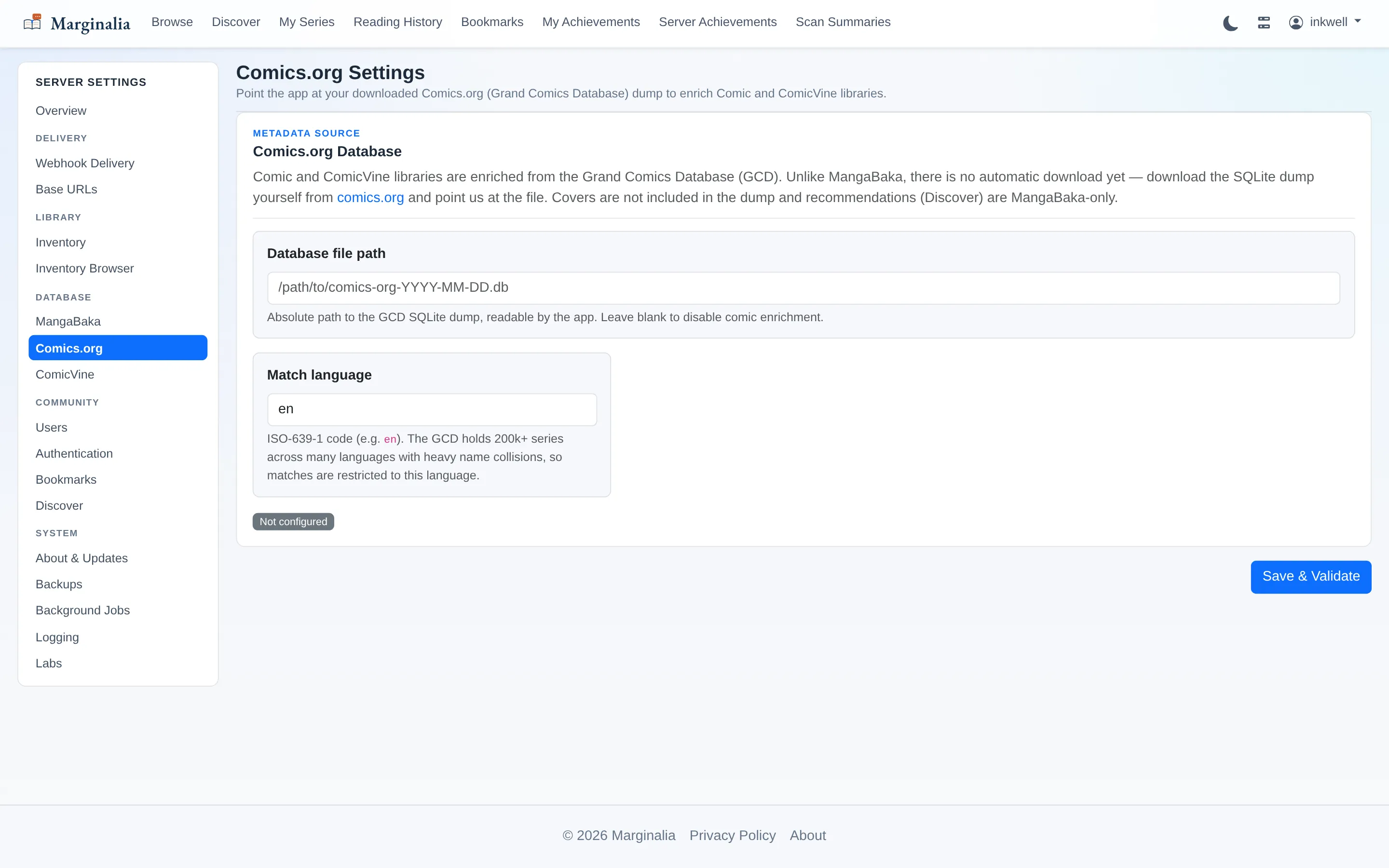The width and height of the screenshot is (1389, 868).
Task: Open Reading History page
Action: pyautogui.click(x=398, y=22)
